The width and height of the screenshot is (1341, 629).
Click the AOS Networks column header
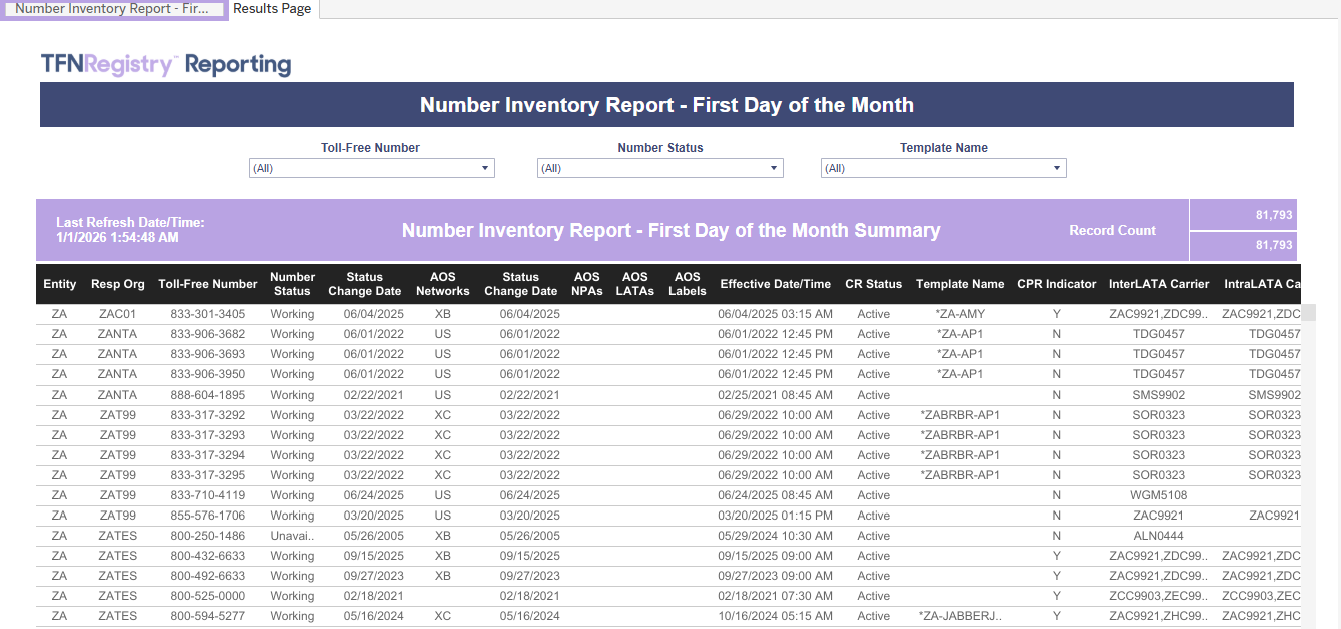tap(443, 284)
